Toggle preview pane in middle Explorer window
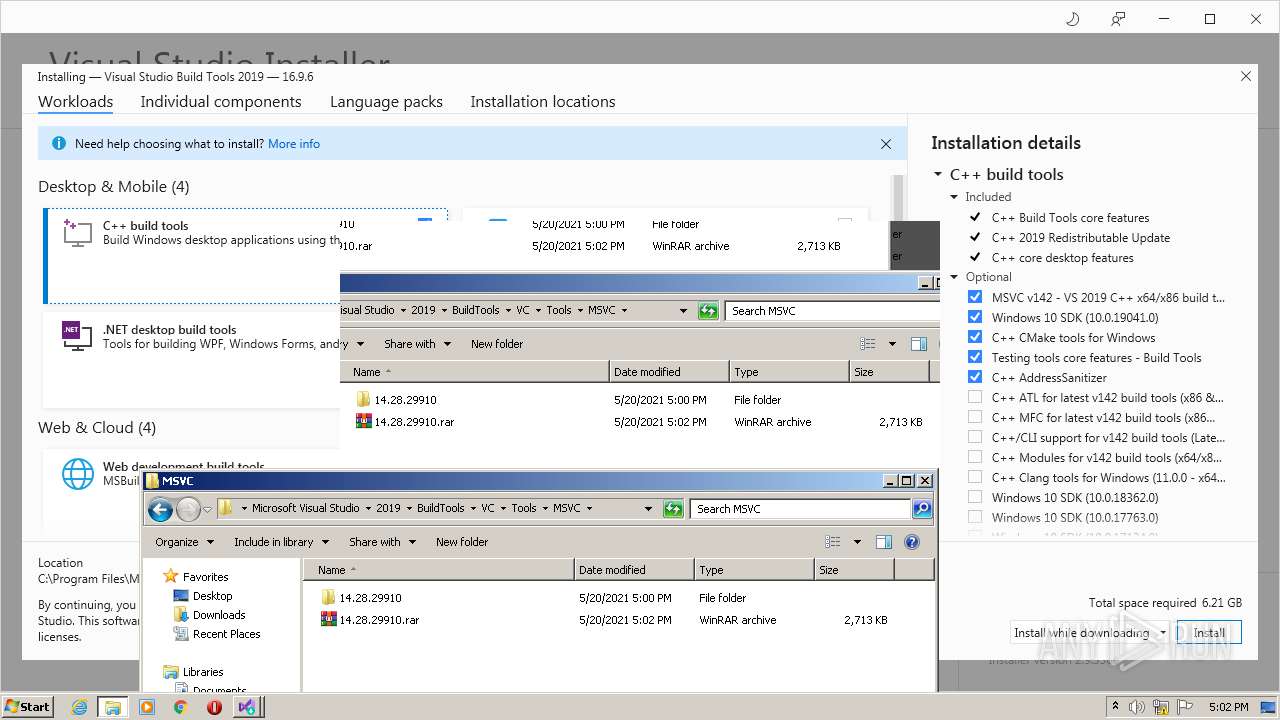This screenshot has height=720, width=1280. 918,344
